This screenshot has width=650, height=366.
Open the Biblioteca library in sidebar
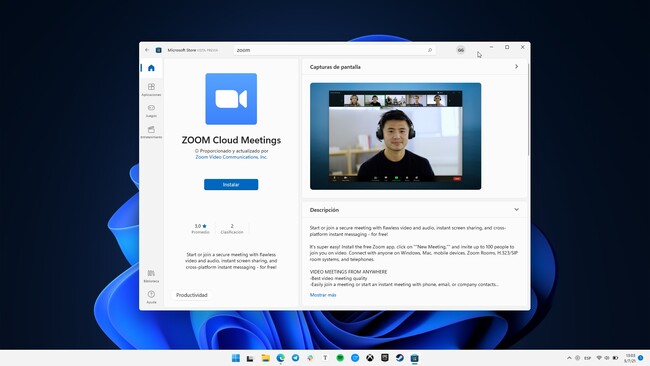tap(151, 276)
